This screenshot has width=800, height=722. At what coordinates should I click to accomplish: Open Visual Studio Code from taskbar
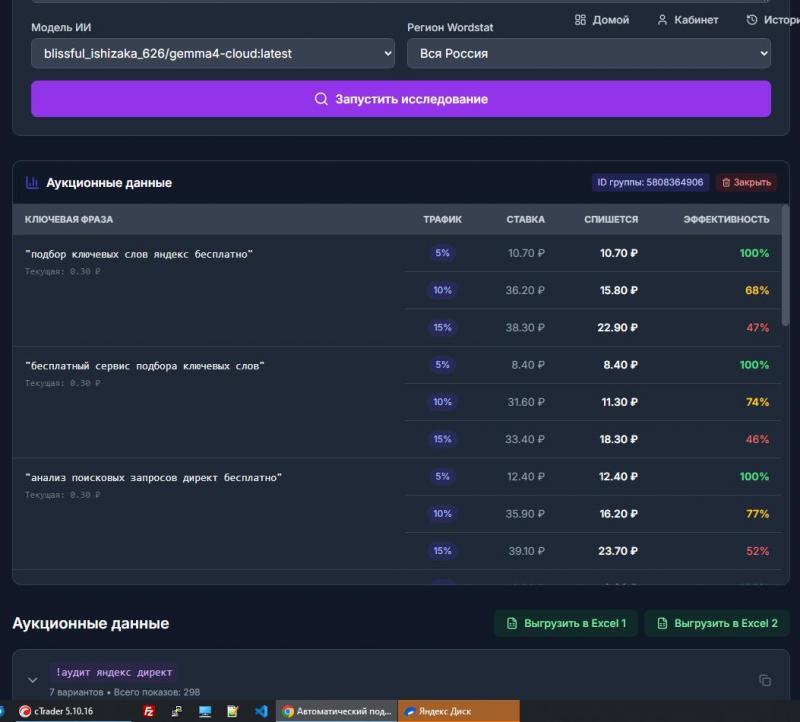(x=261, y=711)
